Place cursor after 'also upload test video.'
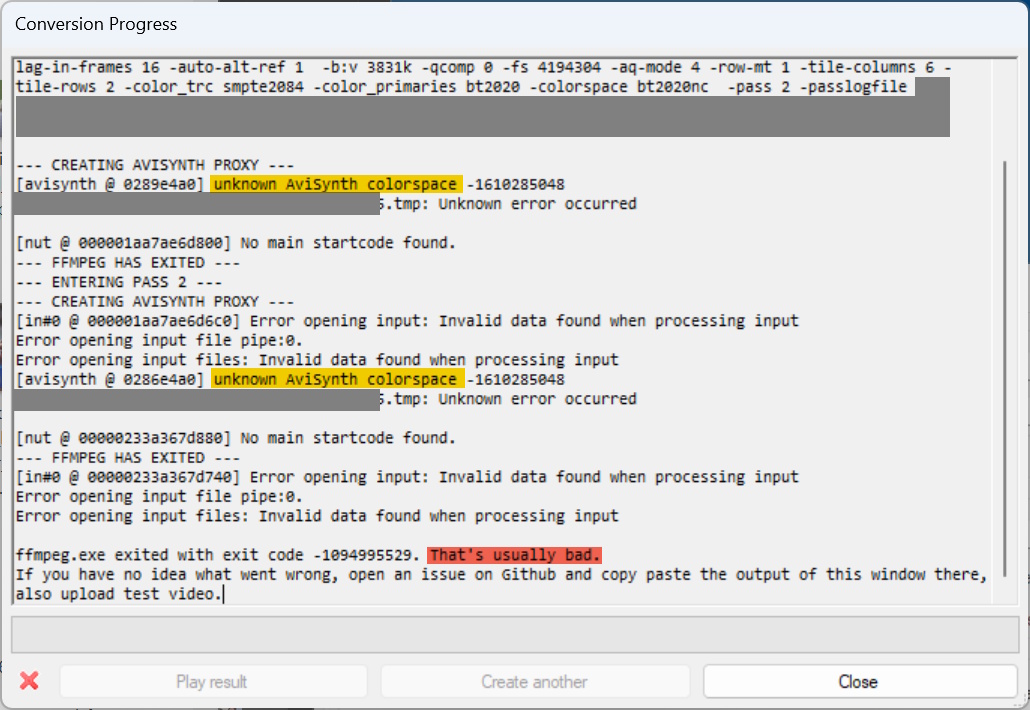Viewport: 1030px width, 710px height. pos(223,594)
